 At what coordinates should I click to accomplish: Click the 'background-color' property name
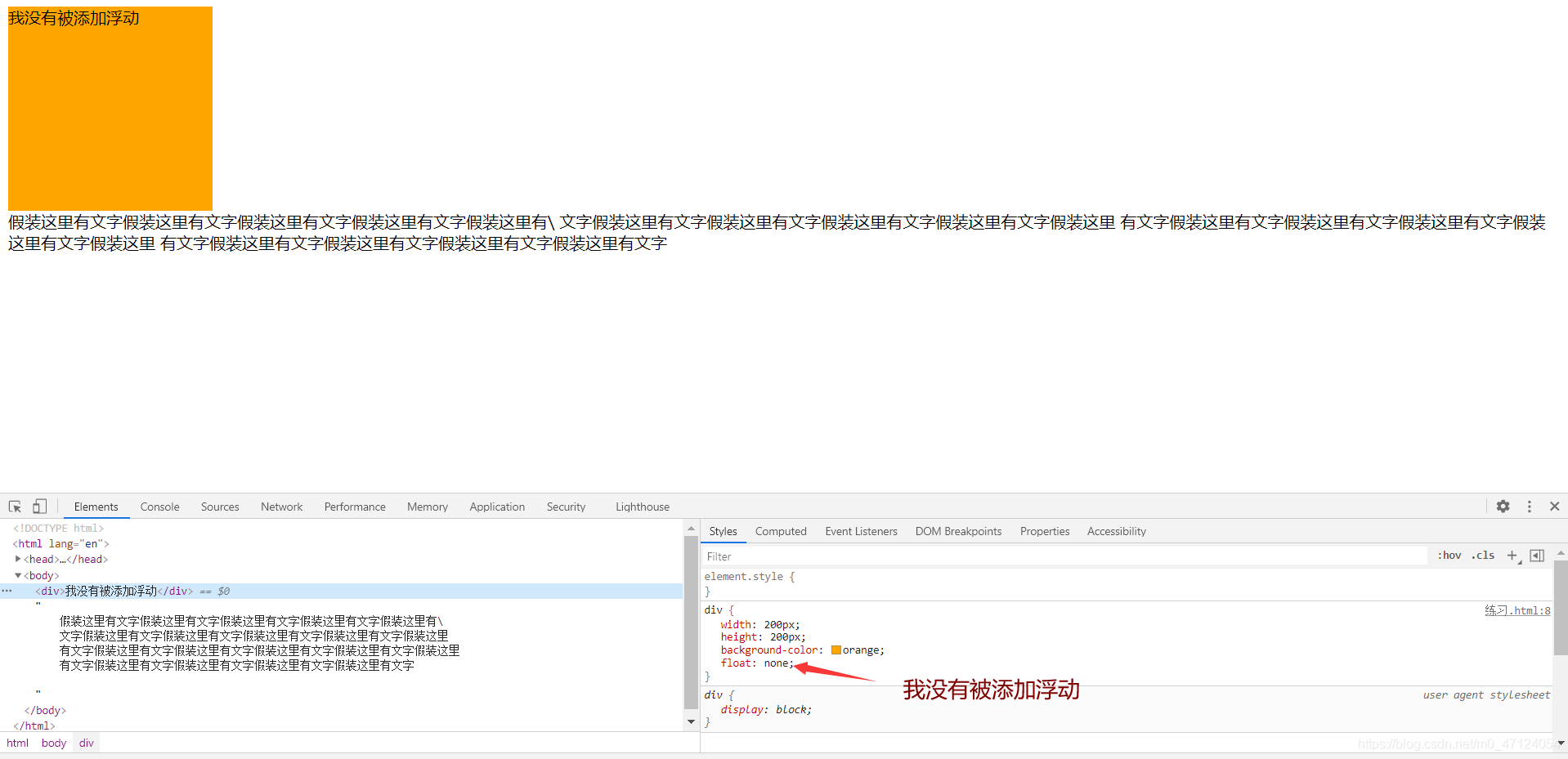[x=769, y=650]
